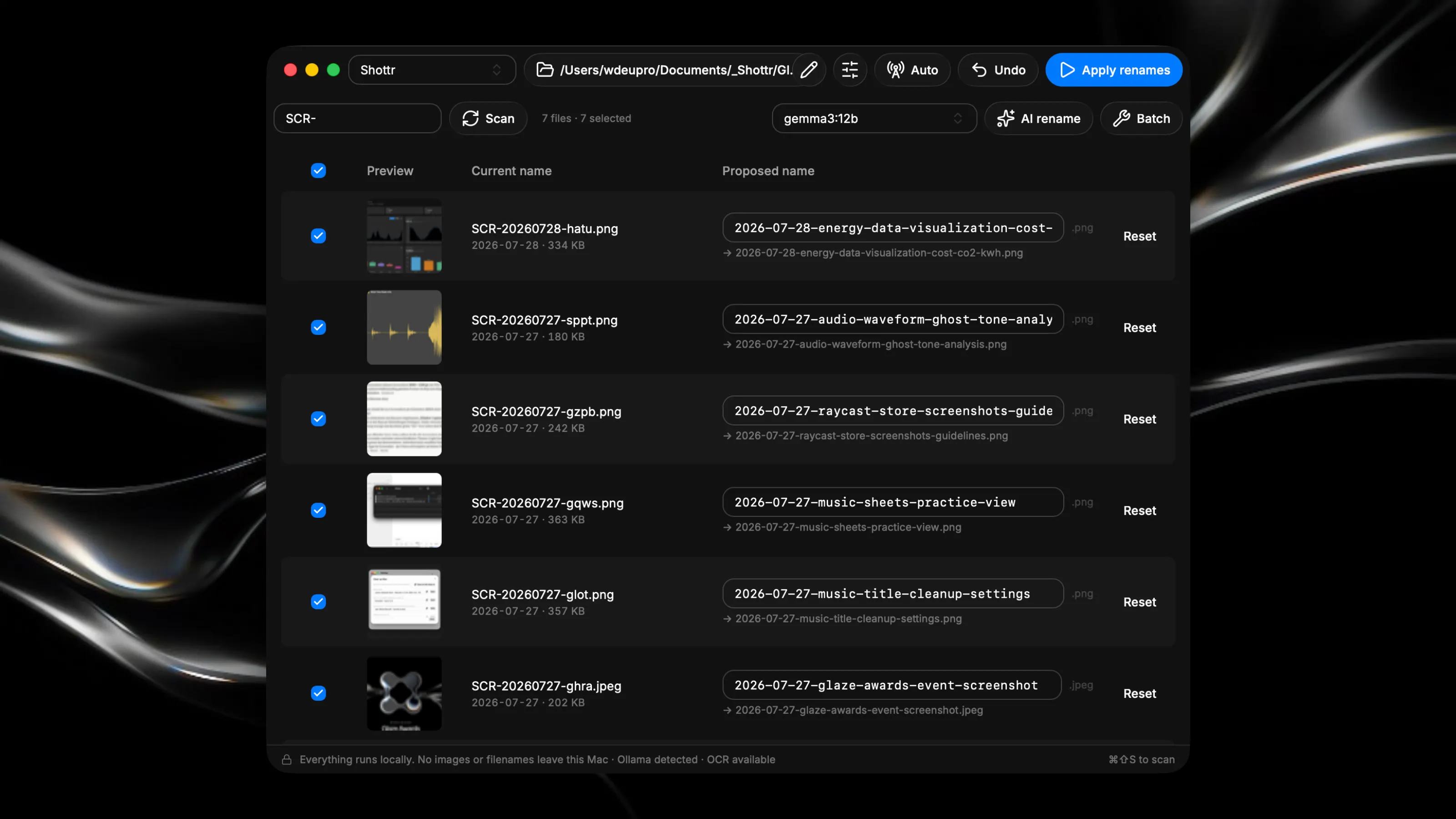The width and height of the screenshot is (1456, 819).
Task: Undo the last rename
Action: point(998,70)
